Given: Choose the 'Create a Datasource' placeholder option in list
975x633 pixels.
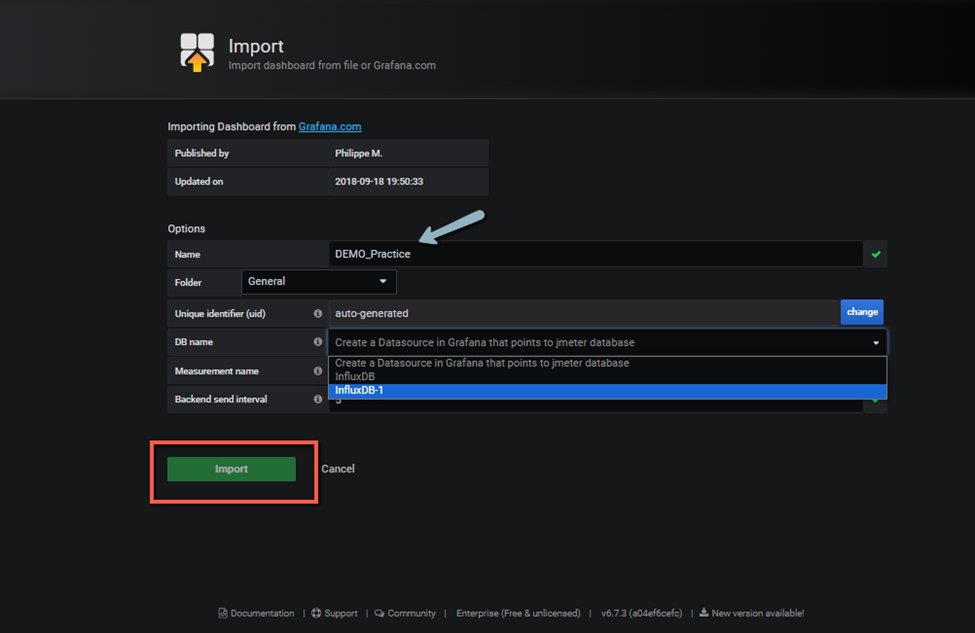Looking at the screenshot, I should 608,363.
